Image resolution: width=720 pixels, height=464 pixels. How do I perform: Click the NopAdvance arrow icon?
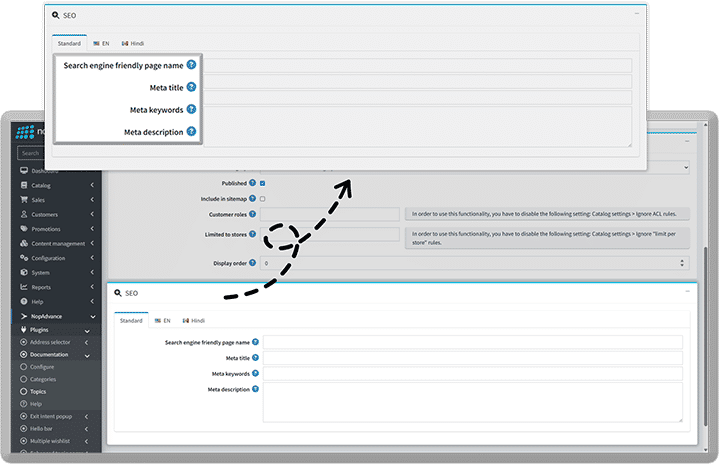coord(24,316)
